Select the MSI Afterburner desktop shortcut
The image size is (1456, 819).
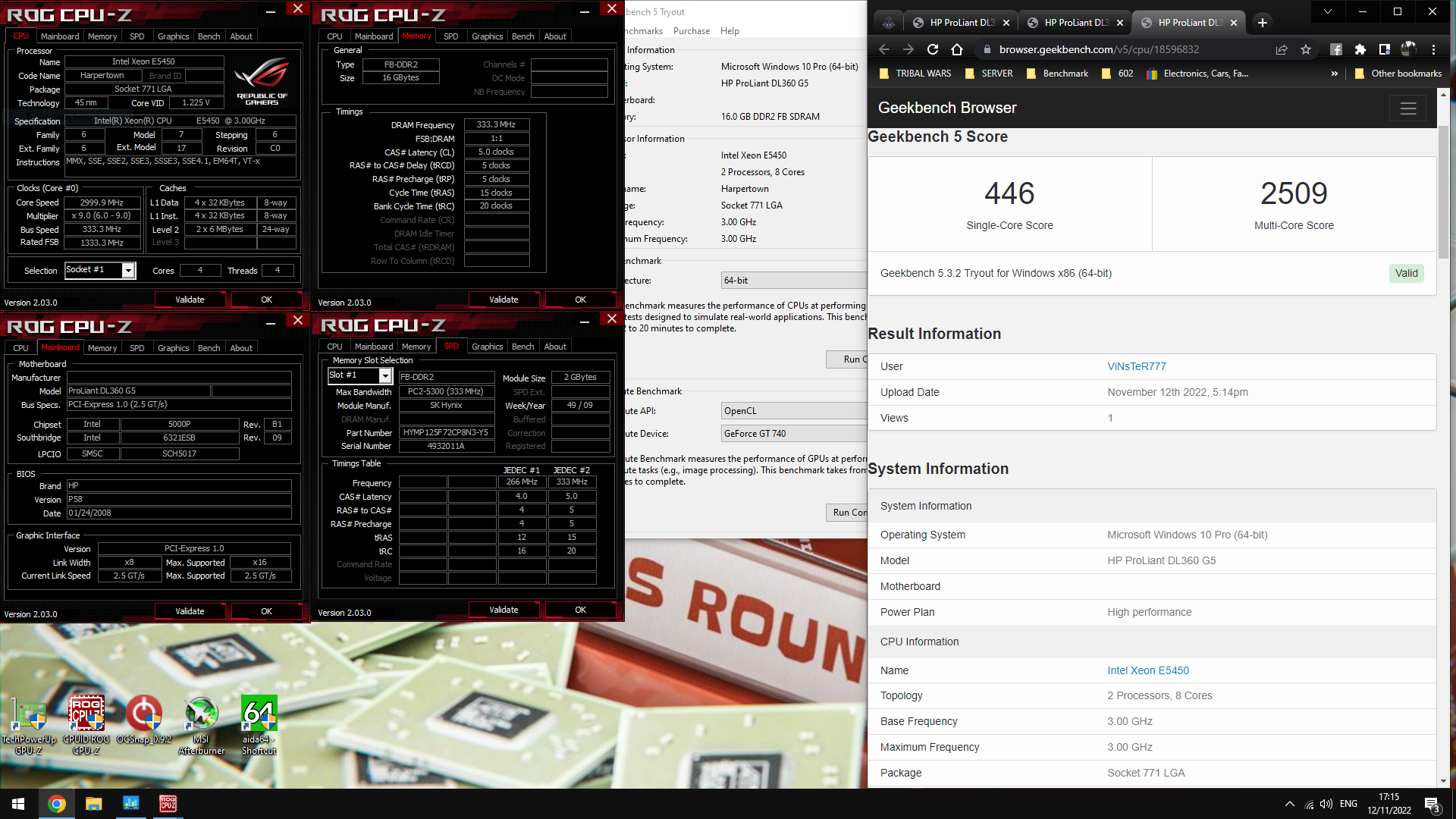coord(201,726)
